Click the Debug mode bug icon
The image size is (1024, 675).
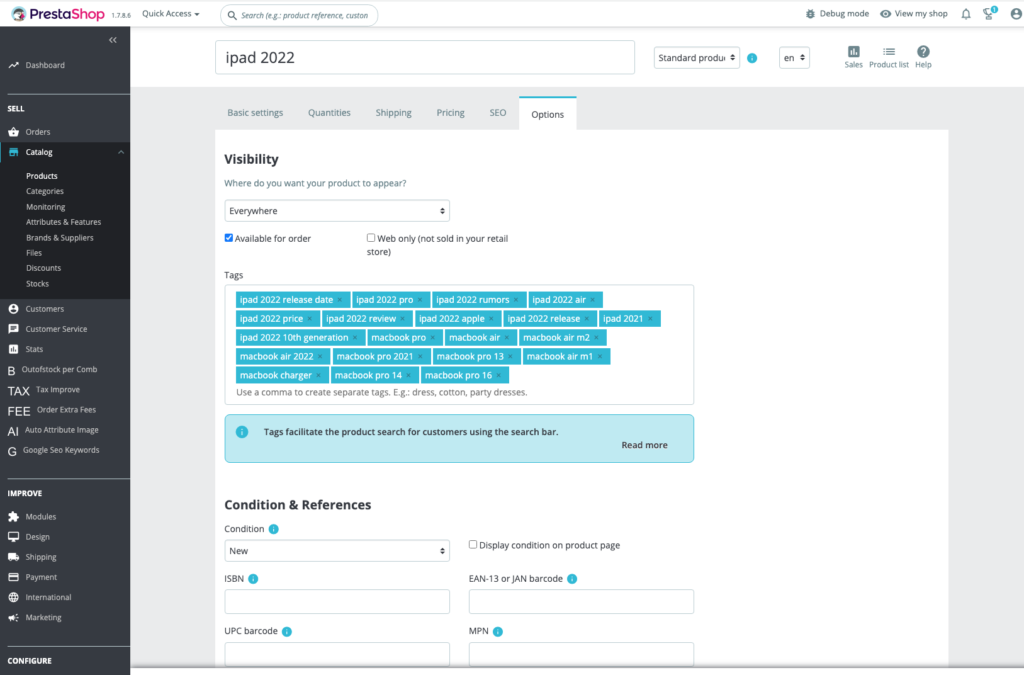click(810, 14)
